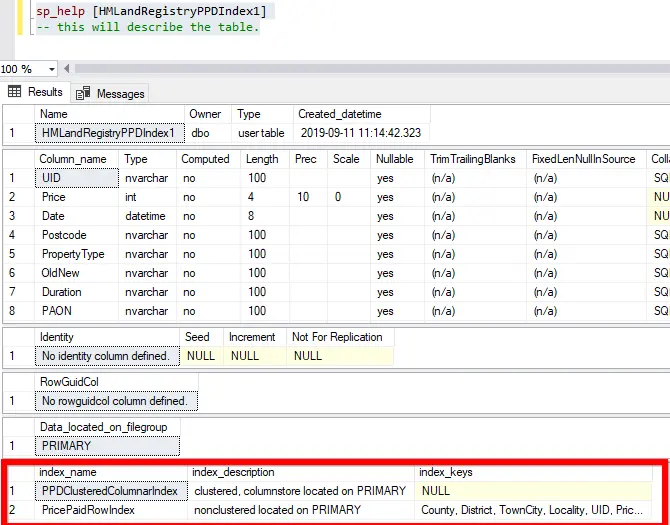Click the index_description column header

238,472
